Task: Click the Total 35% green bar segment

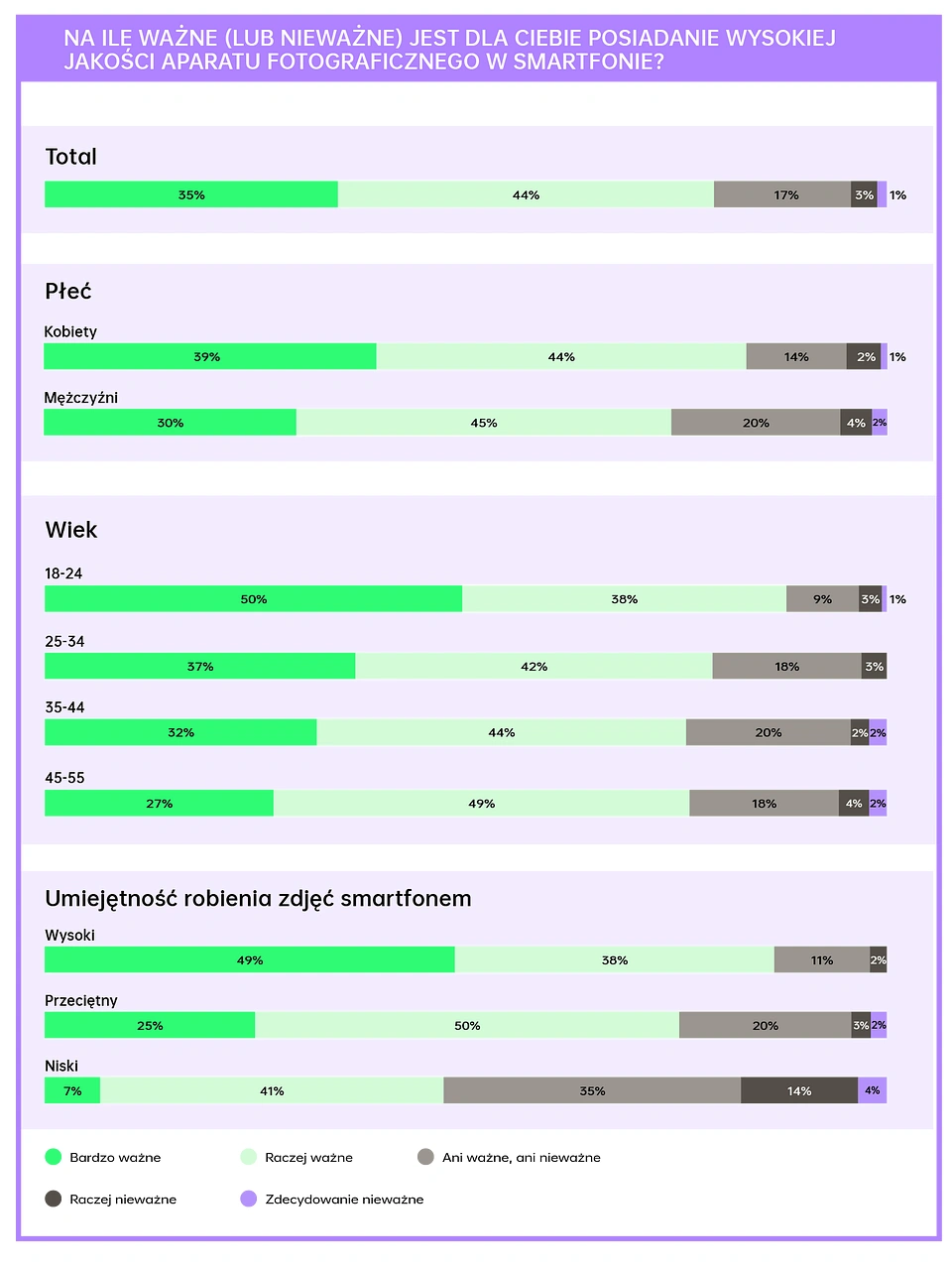Action: point(191,194)
